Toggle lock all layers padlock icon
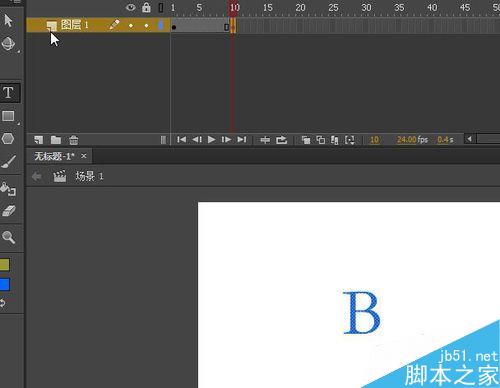This screenshot has width=500, height=388. click(x=146, y=7)
